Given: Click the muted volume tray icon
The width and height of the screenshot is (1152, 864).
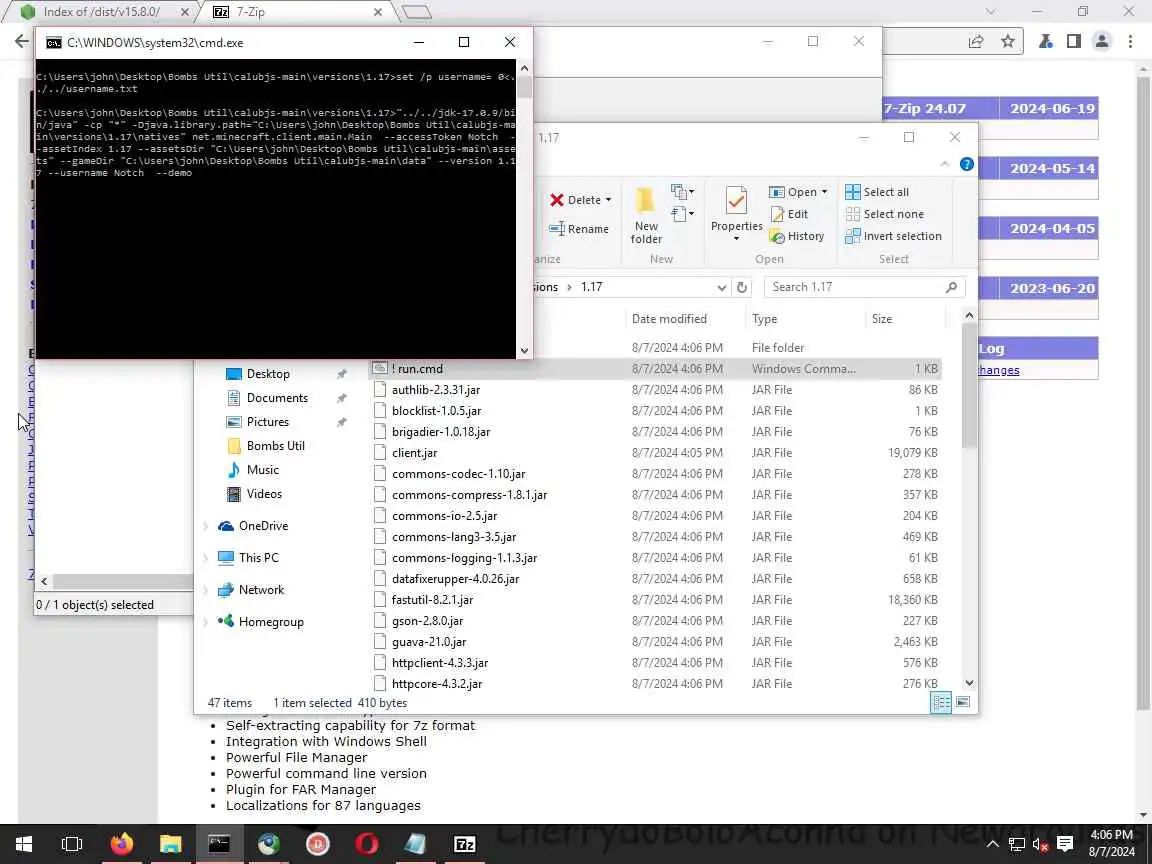Looking at the screenshot, I should tap(1040, 844).
